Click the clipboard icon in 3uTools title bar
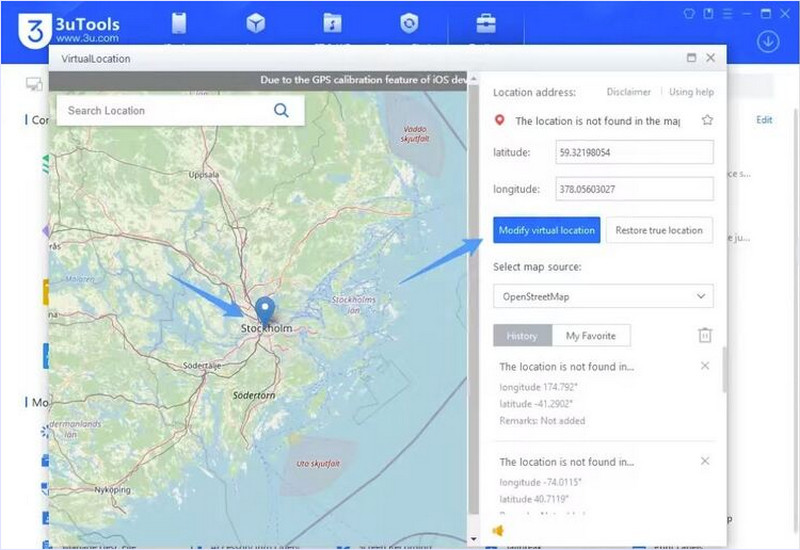The height and width of the screenshot is (550, 800). click(708, 14)
